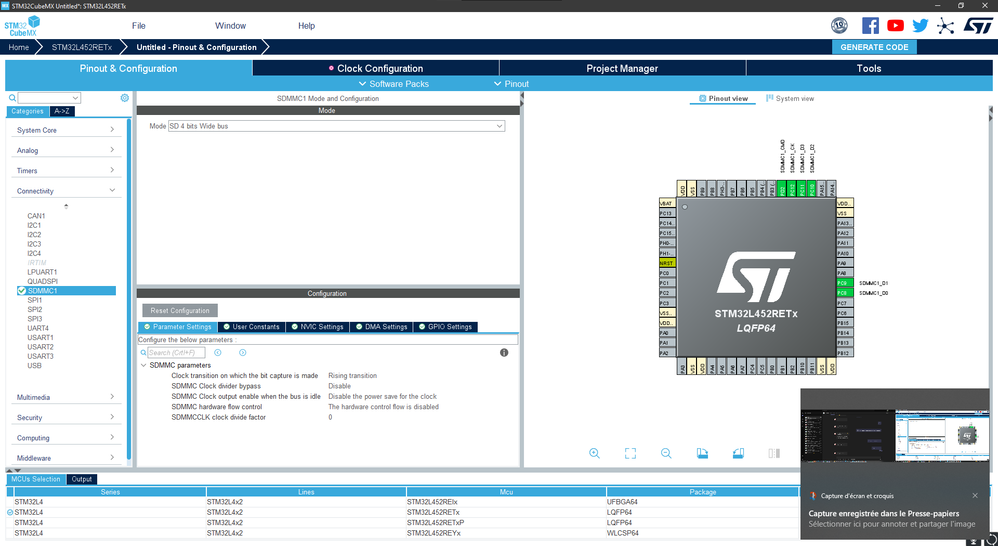Open the Tools tab
The image size is (998, 546).
869,68
